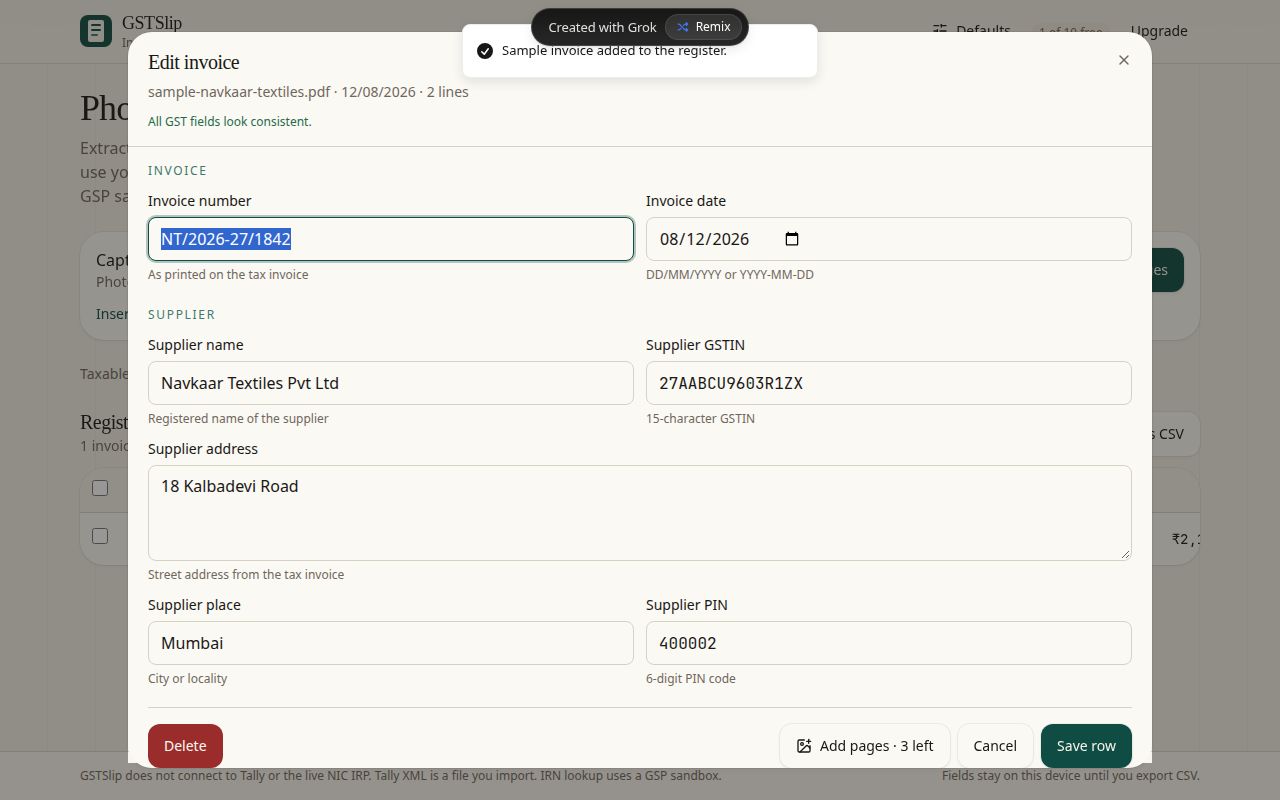
Task: Edit the Supplier name field
Action: coord(391,383)
